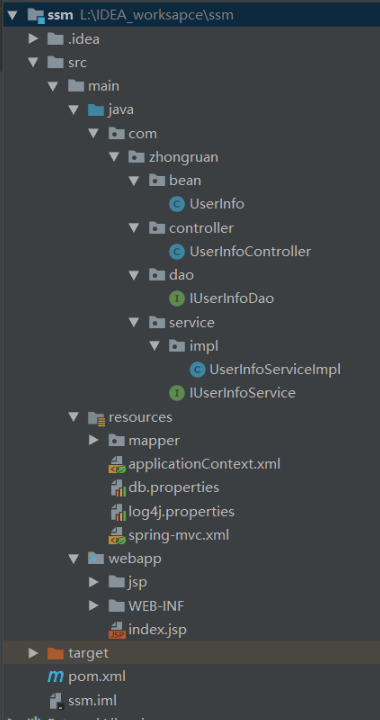Click the spring-mvc.xml Spring config icon
The width and height of the screenshot is (380, 720).
[x=117, y=535]
